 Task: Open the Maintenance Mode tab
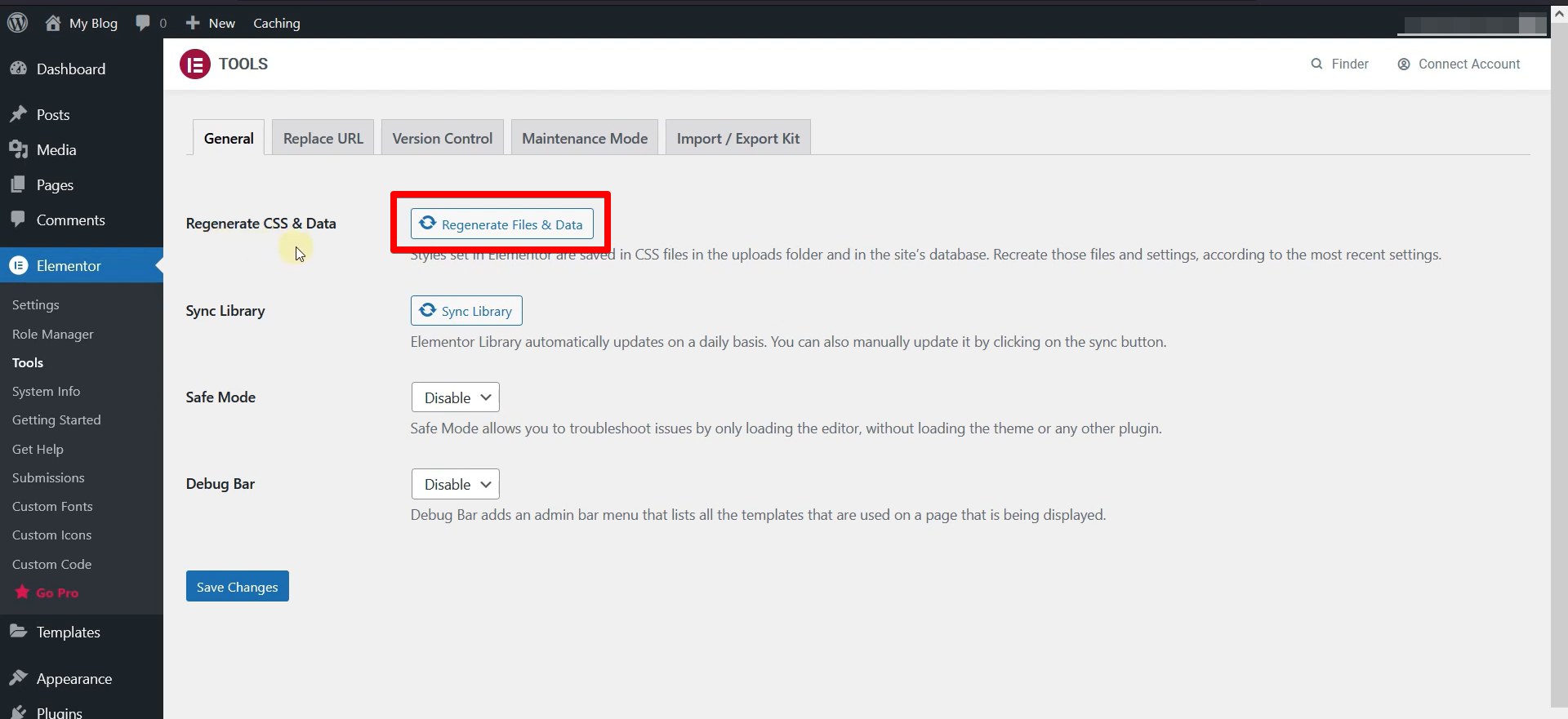(x=585, y=139)
